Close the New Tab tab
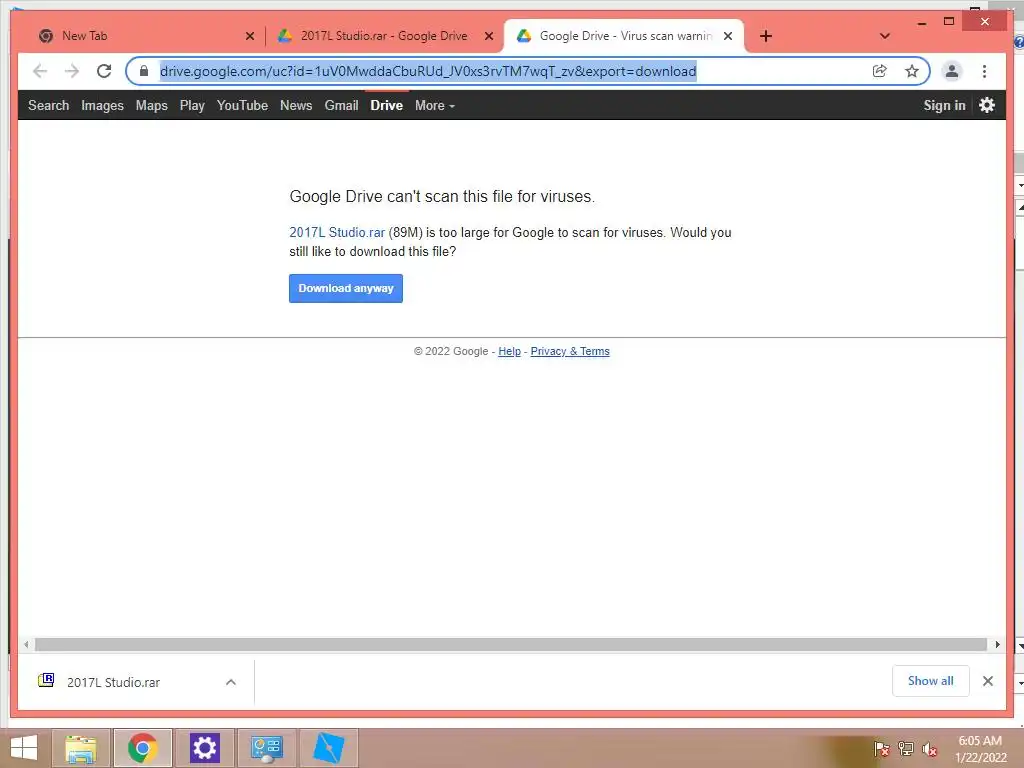The image size is (1024, 768). click(x=249, y=36)
